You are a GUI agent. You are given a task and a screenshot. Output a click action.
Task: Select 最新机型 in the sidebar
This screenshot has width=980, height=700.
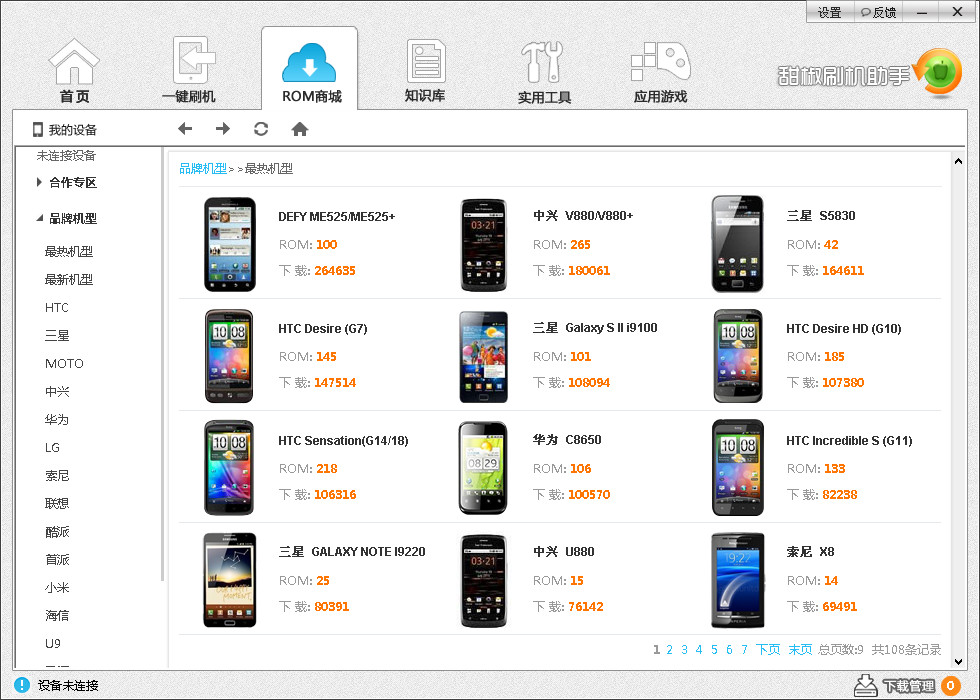(x=69, y=279)
